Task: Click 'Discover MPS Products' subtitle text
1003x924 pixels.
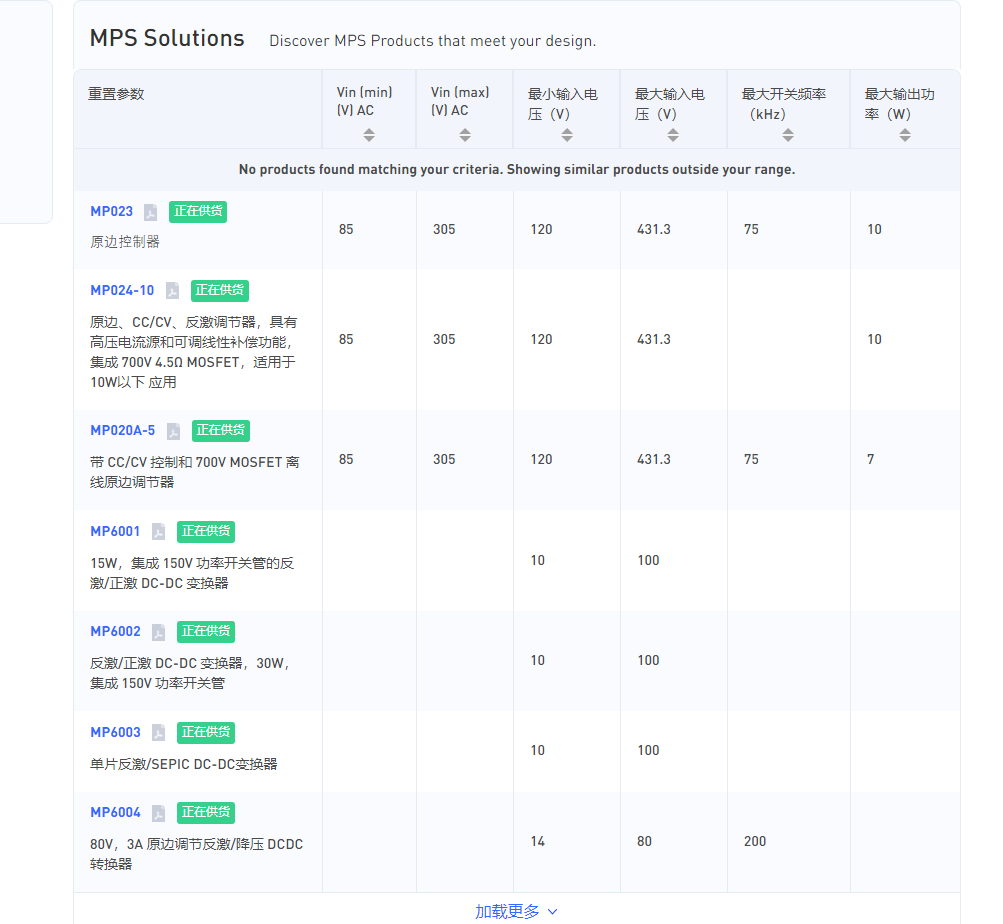Action: point(432,41)
